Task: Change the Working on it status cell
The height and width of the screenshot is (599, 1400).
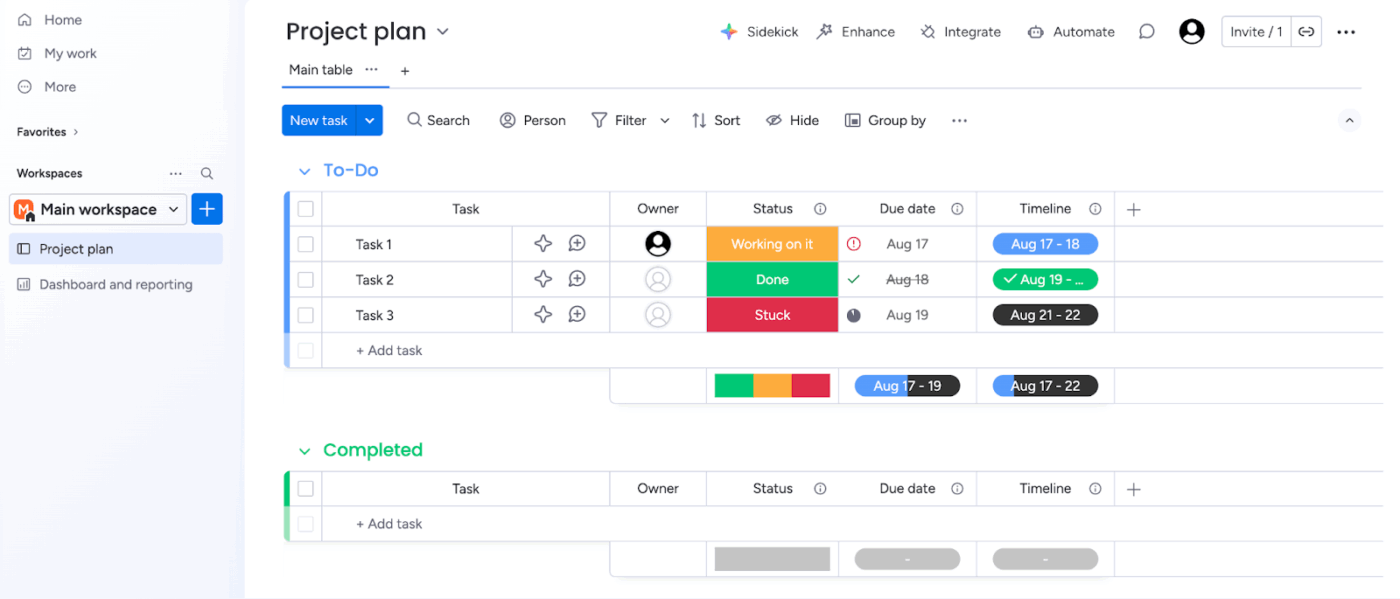Action: (772, 244)
